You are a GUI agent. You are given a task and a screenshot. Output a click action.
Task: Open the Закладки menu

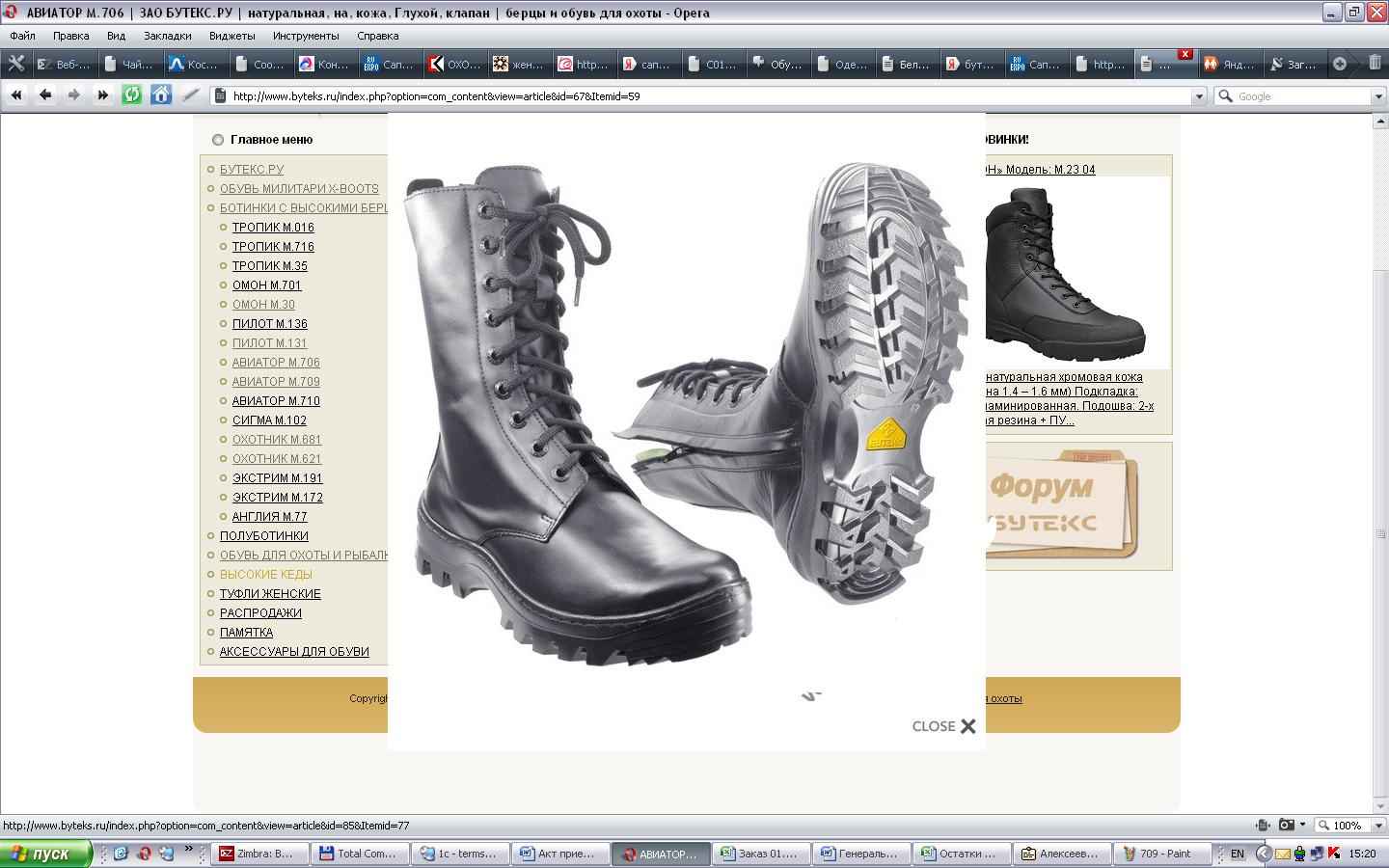click(x=168, y=36)
